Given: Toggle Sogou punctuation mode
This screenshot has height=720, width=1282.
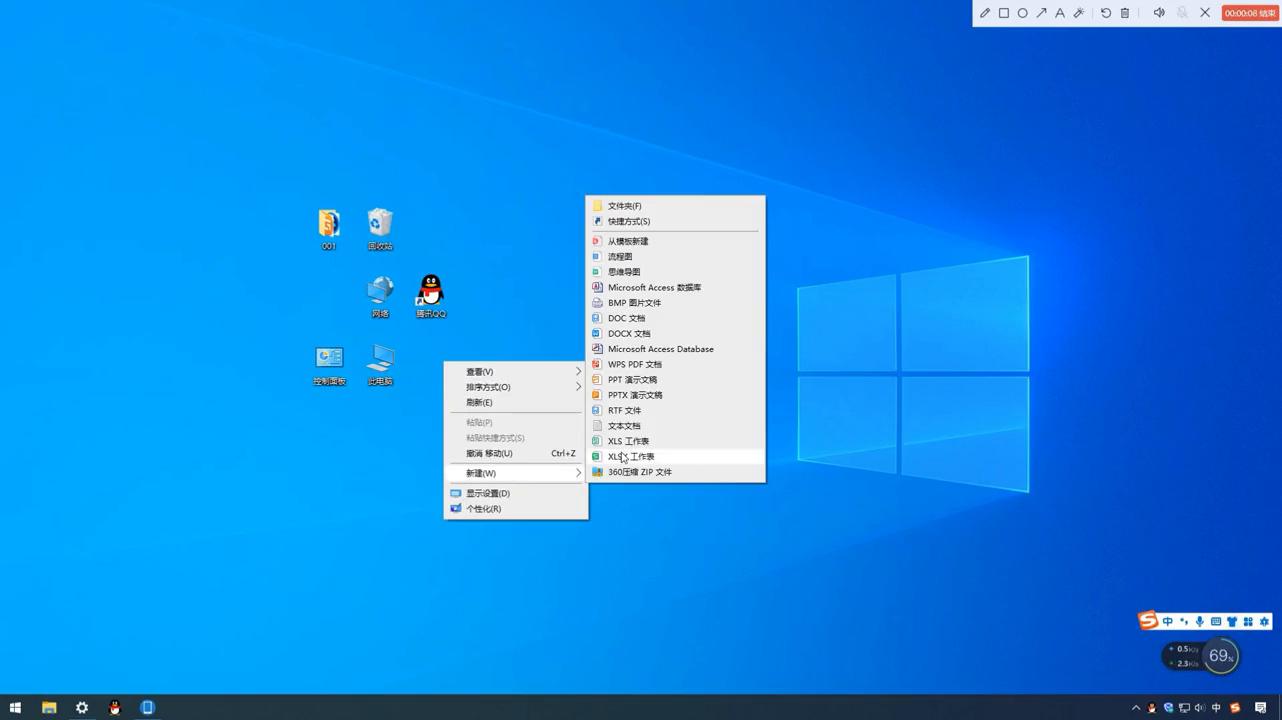Looking at the screenshot, I should pos(1184,621).
